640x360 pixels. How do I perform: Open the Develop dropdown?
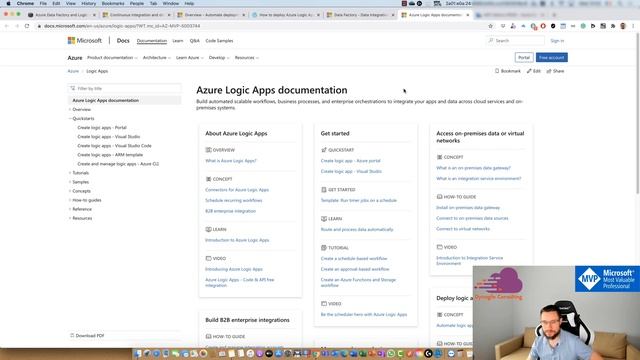pyautogui.click(x=219, y=58)
